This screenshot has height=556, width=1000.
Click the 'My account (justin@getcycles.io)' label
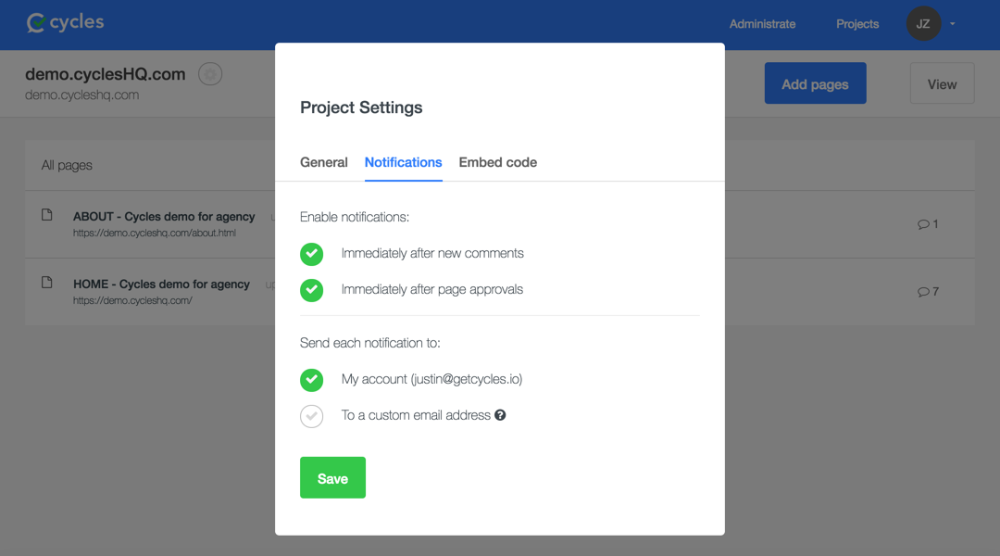click(x=432, y=379)
